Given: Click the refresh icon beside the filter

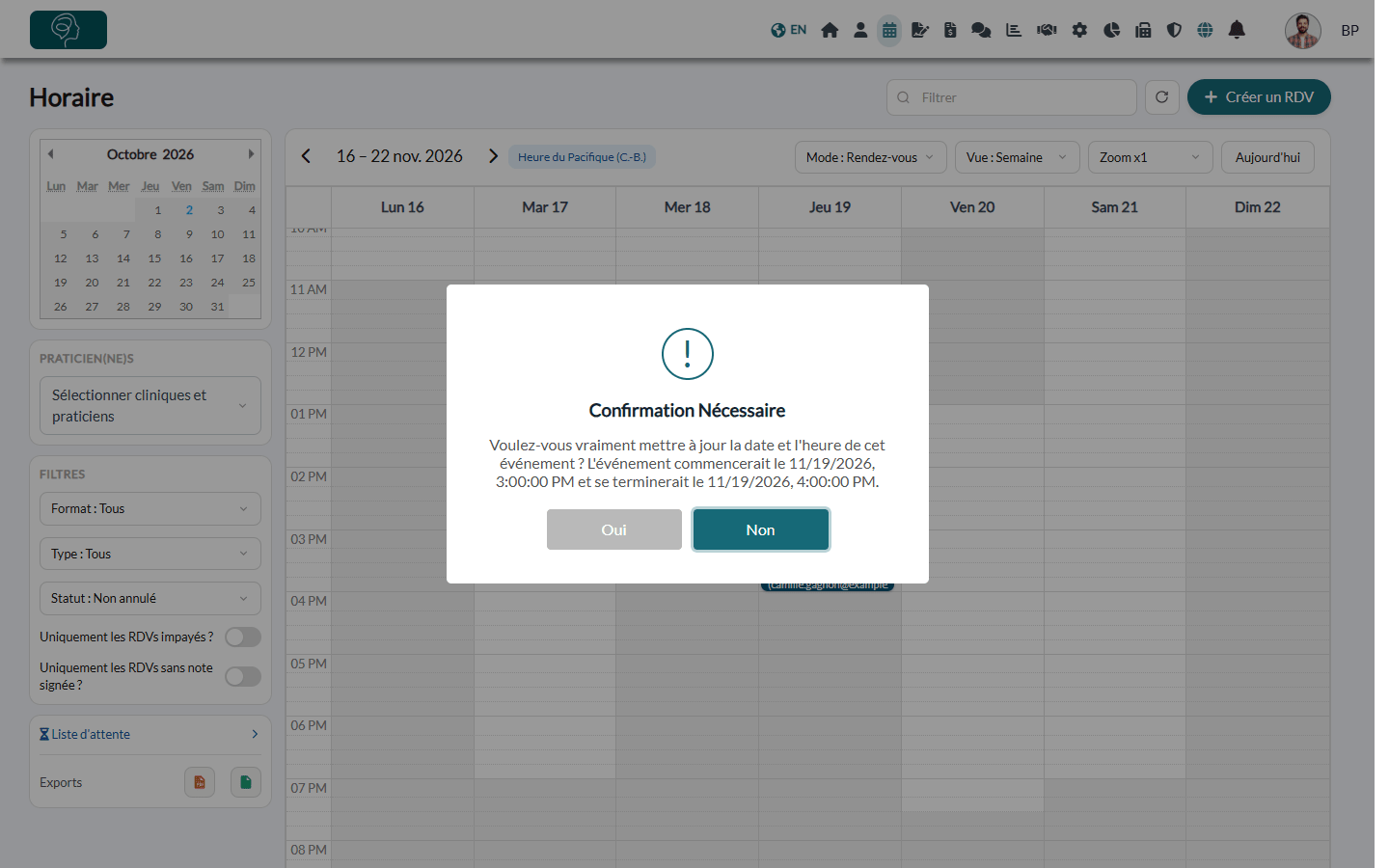Looking at the screenshot, I should (1162, 97).
